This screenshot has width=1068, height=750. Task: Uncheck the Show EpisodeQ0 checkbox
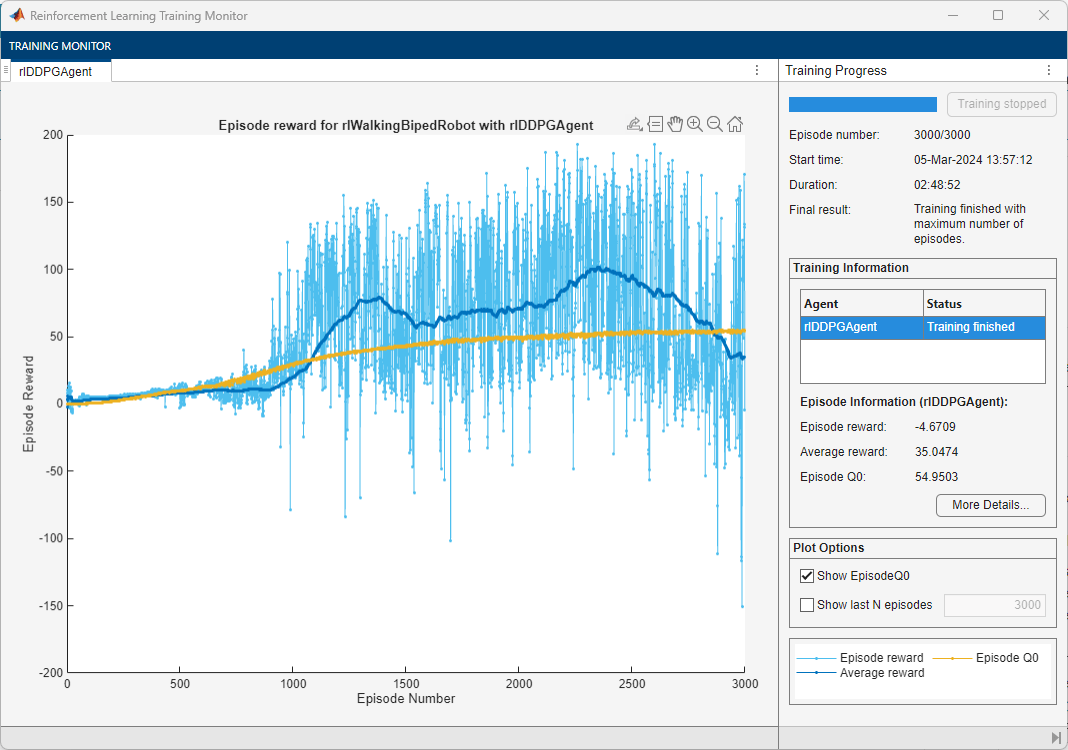[x=807, y=576]
